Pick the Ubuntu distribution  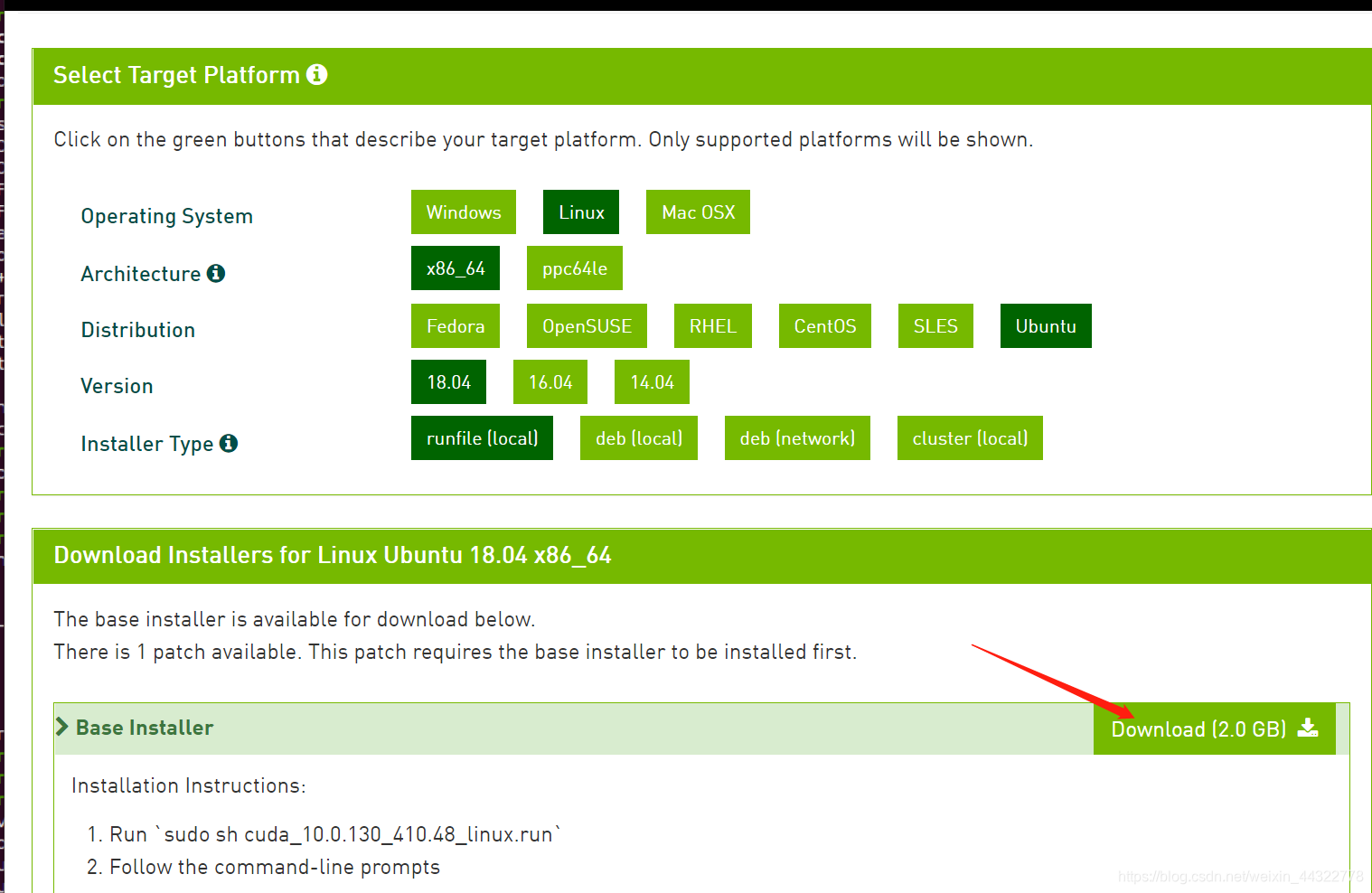(1046, 326)
